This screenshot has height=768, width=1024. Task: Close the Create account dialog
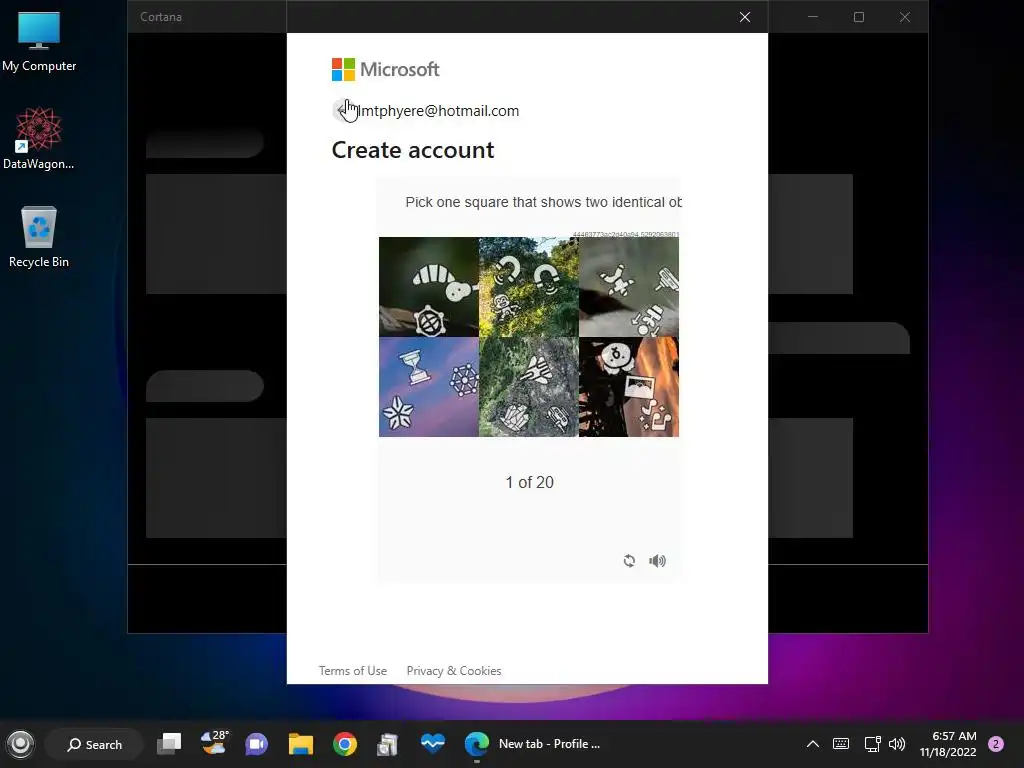coord(744,17)
